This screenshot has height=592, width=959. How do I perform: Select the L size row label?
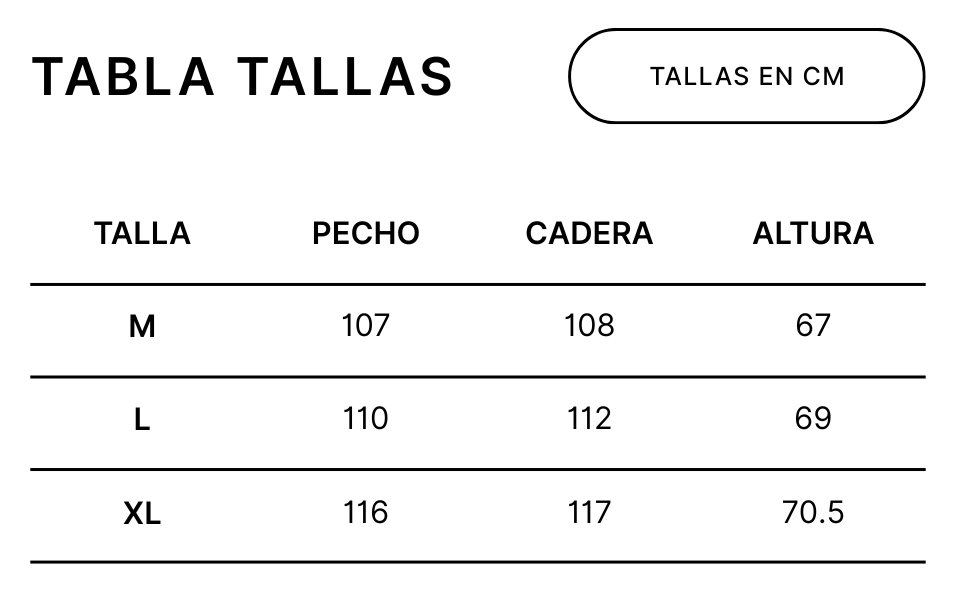142,420
